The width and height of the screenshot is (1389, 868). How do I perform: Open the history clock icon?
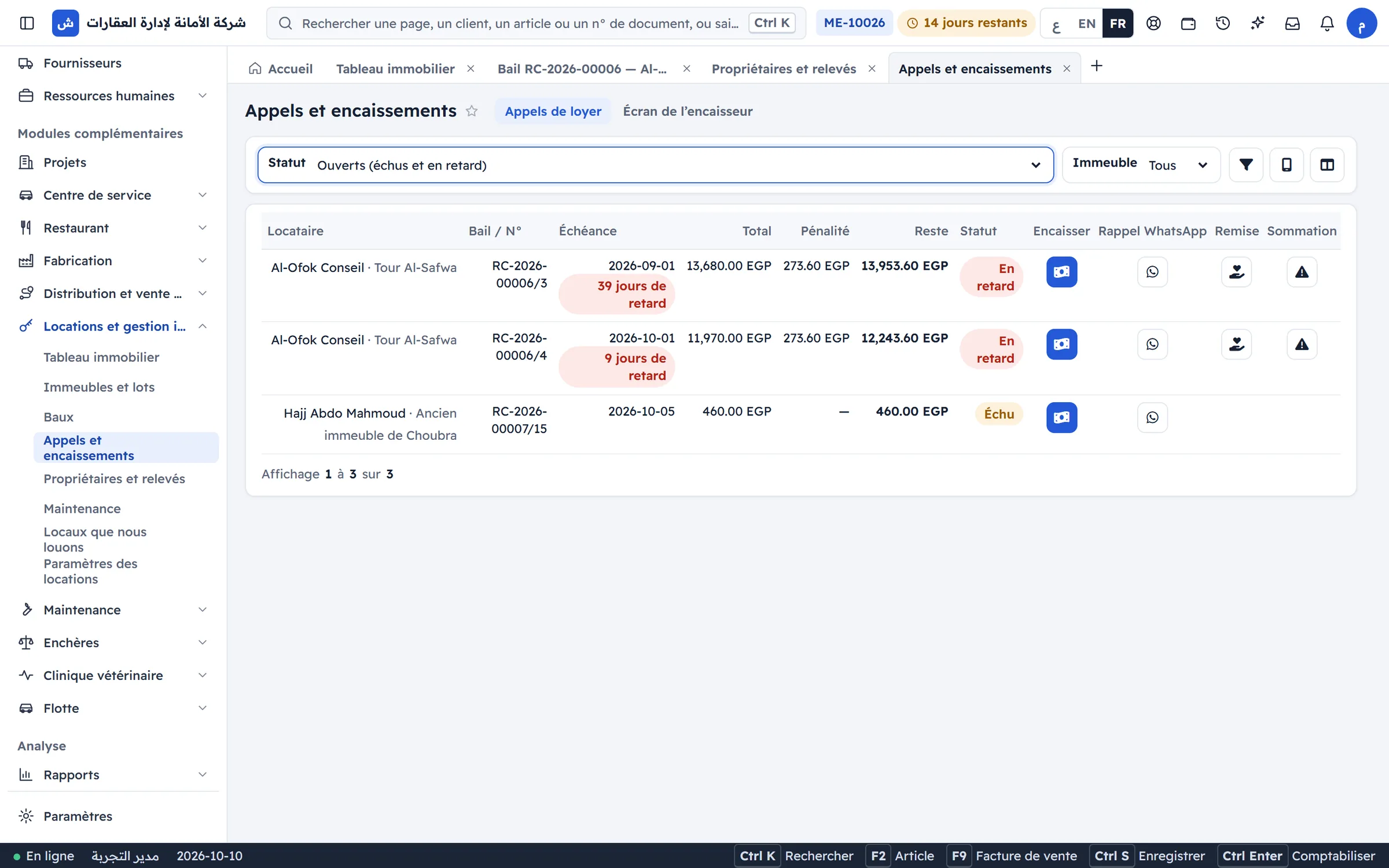(x=1223, y=23)
